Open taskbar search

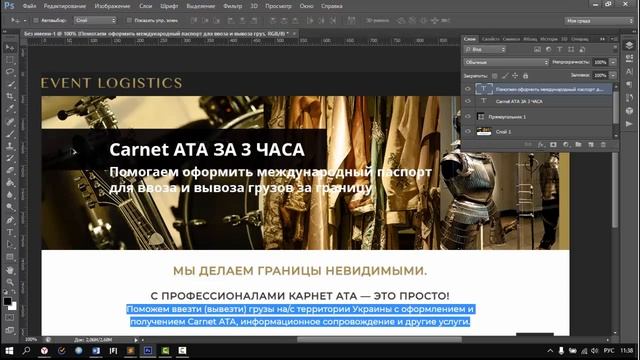(x=27, y=350)
